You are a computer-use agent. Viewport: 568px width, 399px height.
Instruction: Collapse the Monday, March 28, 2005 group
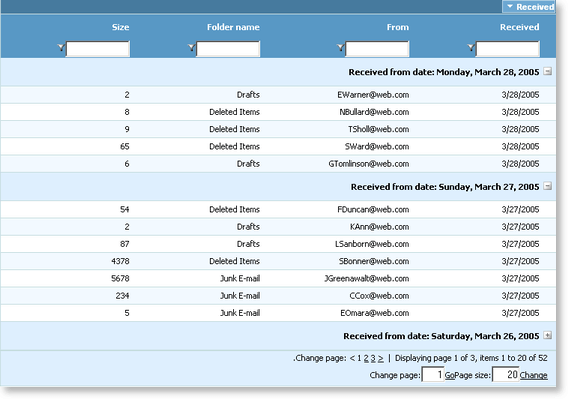point(548,71)
